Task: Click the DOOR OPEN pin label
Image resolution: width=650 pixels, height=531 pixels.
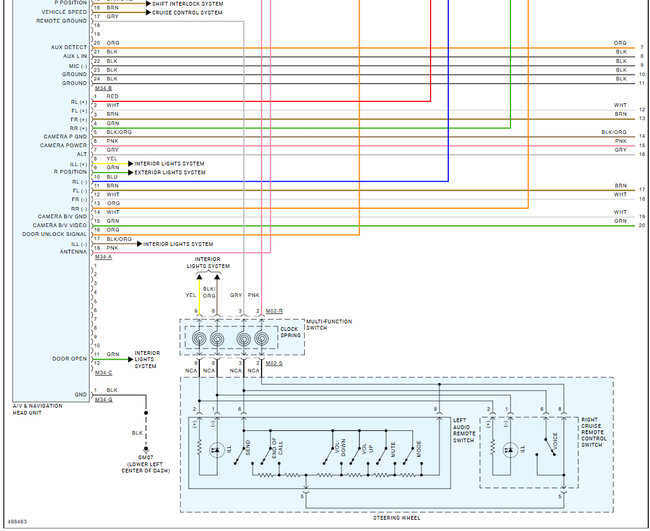Action: click(x=70, y=358)
